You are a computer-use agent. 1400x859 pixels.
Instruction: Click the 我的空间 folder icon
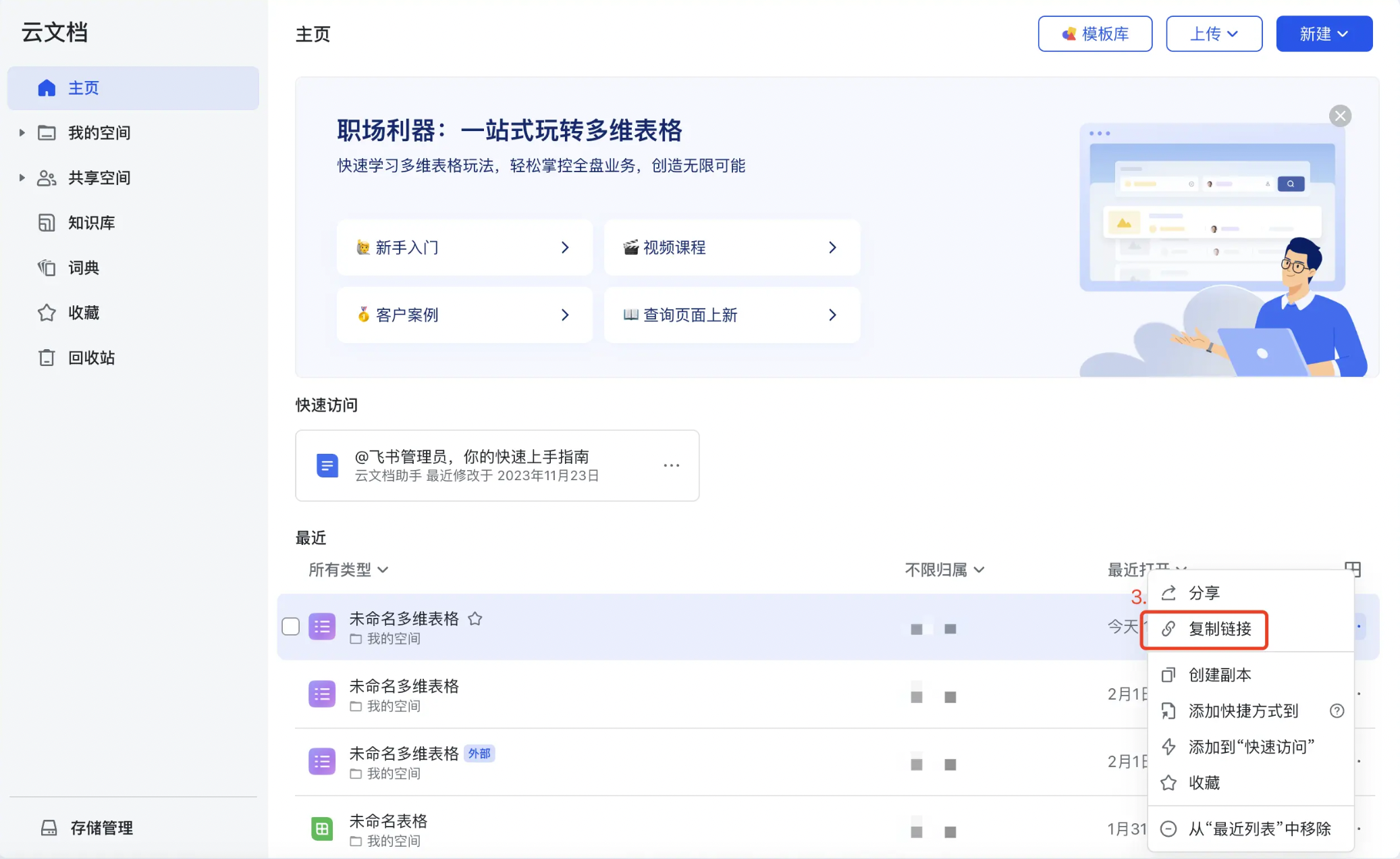click(47, 132)
